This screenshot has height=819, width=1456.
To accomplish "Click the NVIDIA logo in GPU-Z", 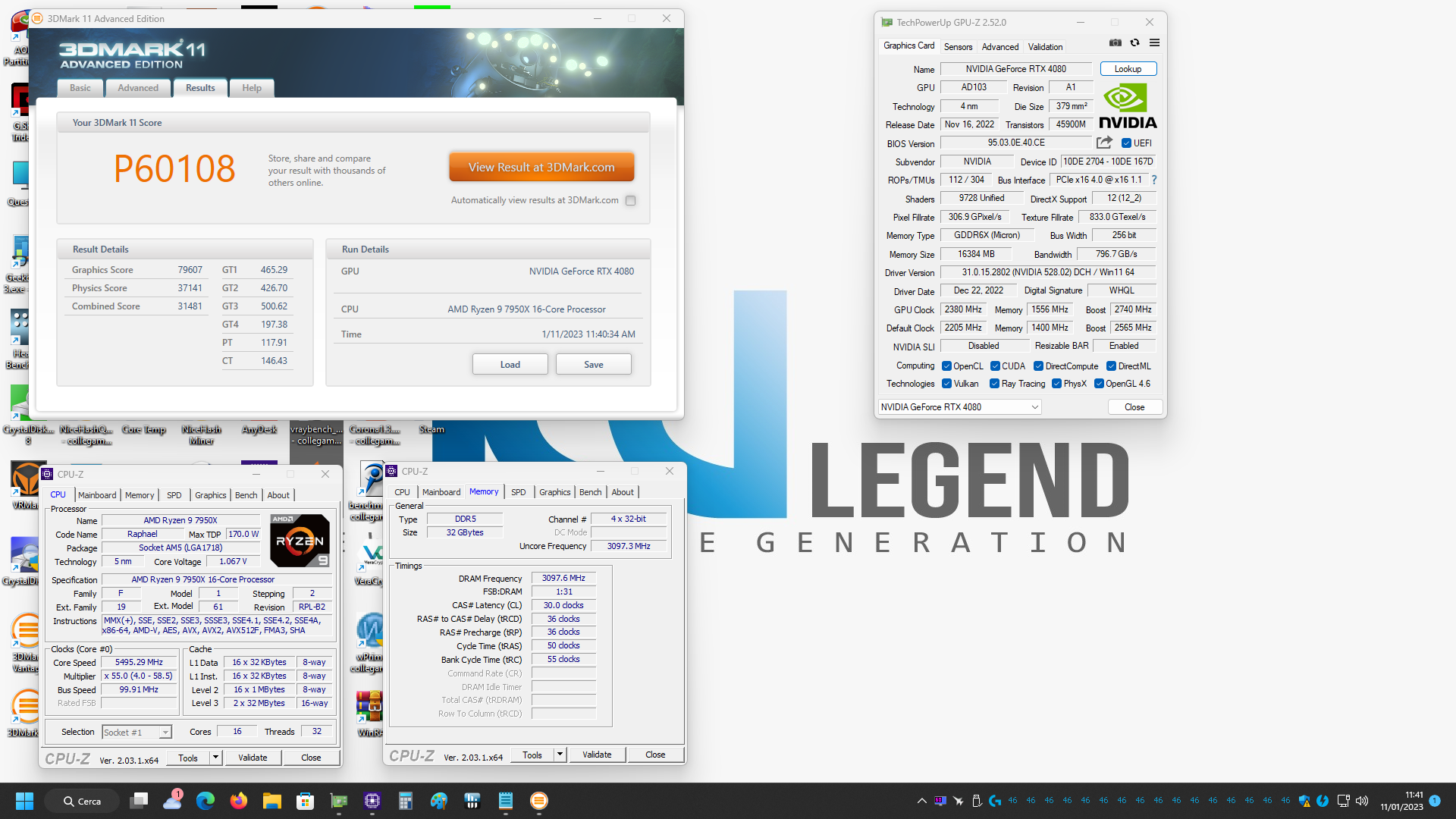I will (x=1128, y=106).
